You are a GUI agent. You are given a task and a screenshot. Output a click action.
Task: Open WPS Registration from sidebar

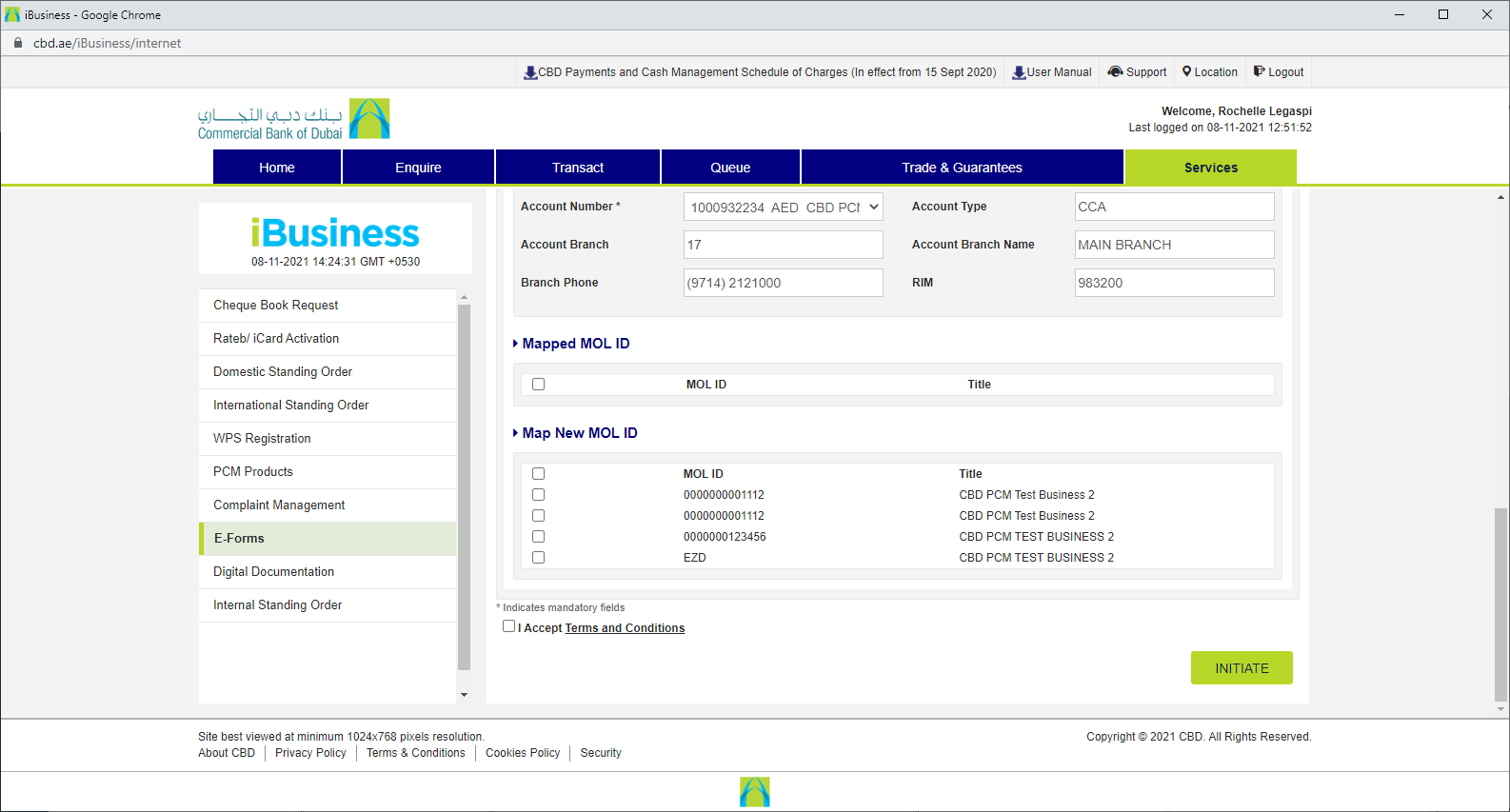point(328,439)
